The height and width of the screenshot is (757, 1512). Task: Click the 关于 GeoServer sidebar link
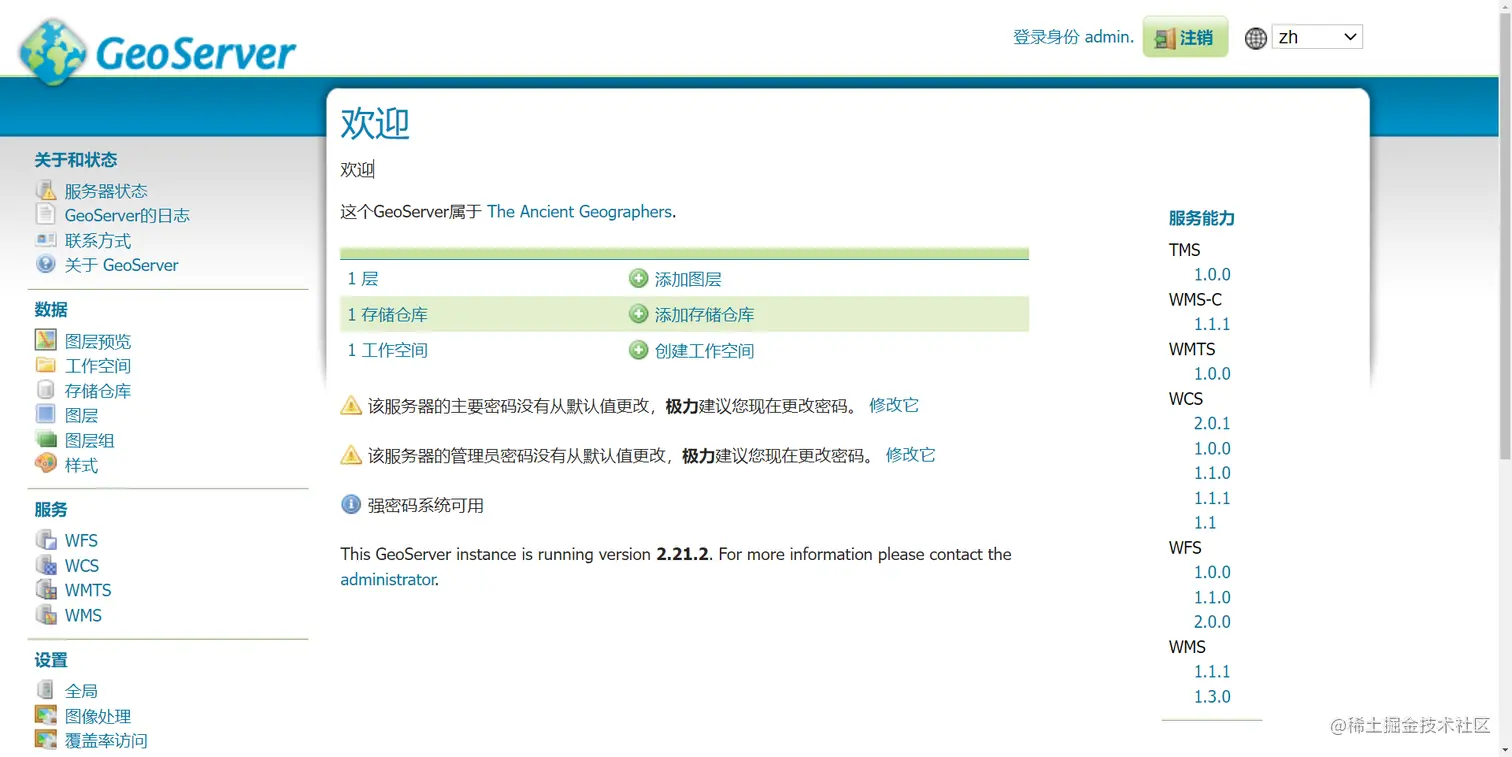pos(122,265)
